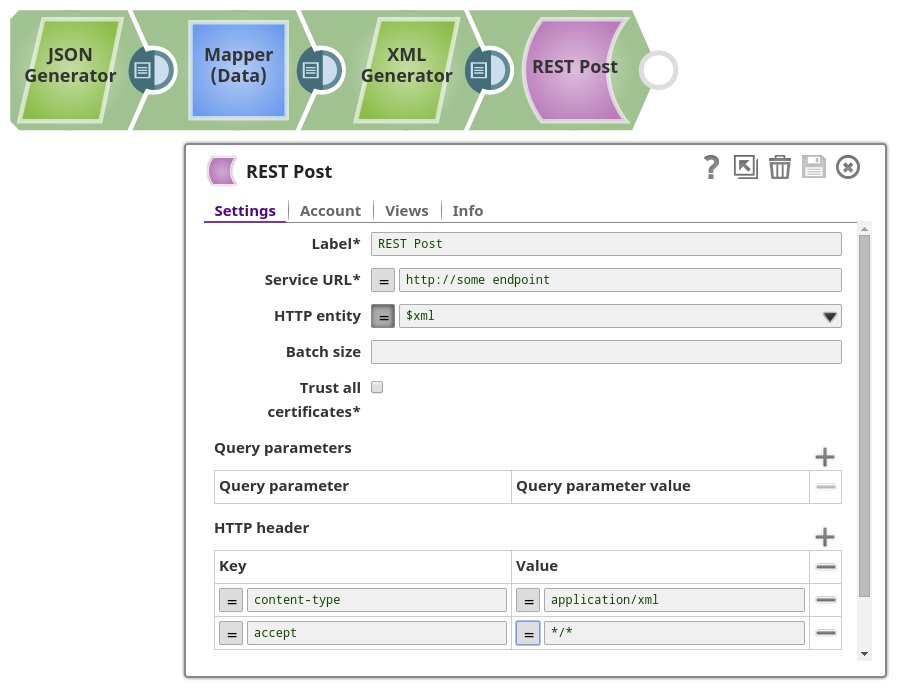Toggle expression button for Service URL
The image size is (898, 687).
pos(383,280)
